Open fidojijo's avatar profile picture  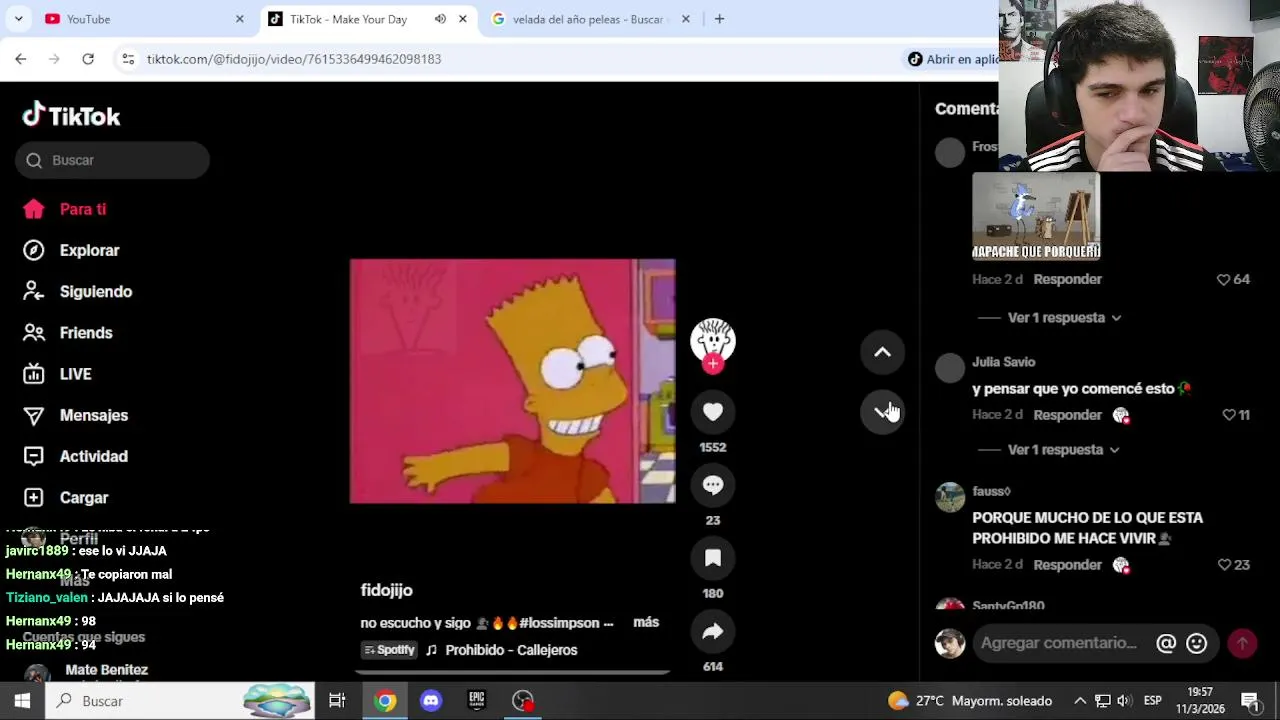tap(713, 340)
